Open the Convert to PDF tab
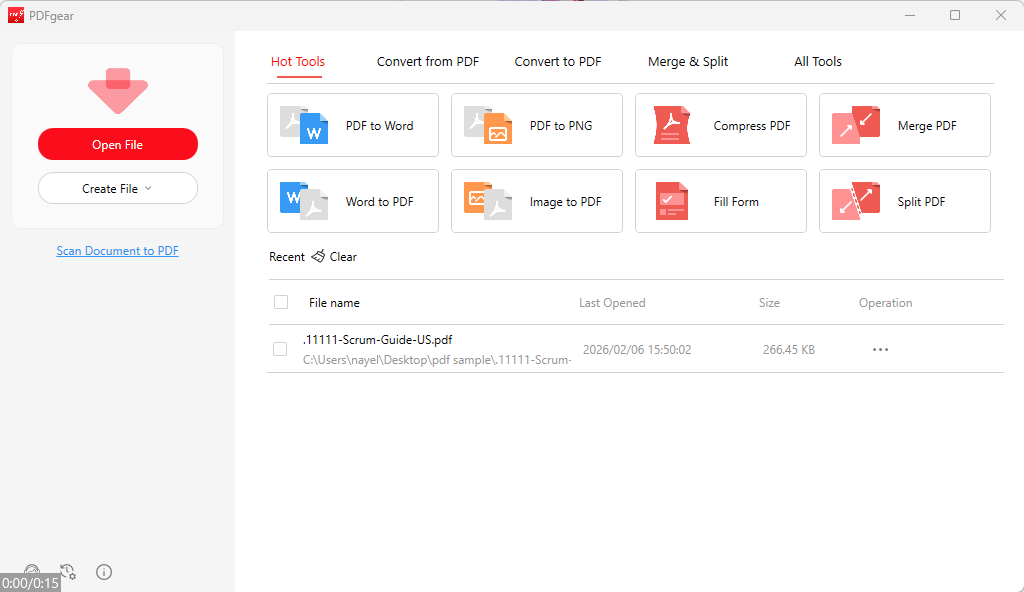The width and height of the screenshot is (1024, 592). point(558,61)
